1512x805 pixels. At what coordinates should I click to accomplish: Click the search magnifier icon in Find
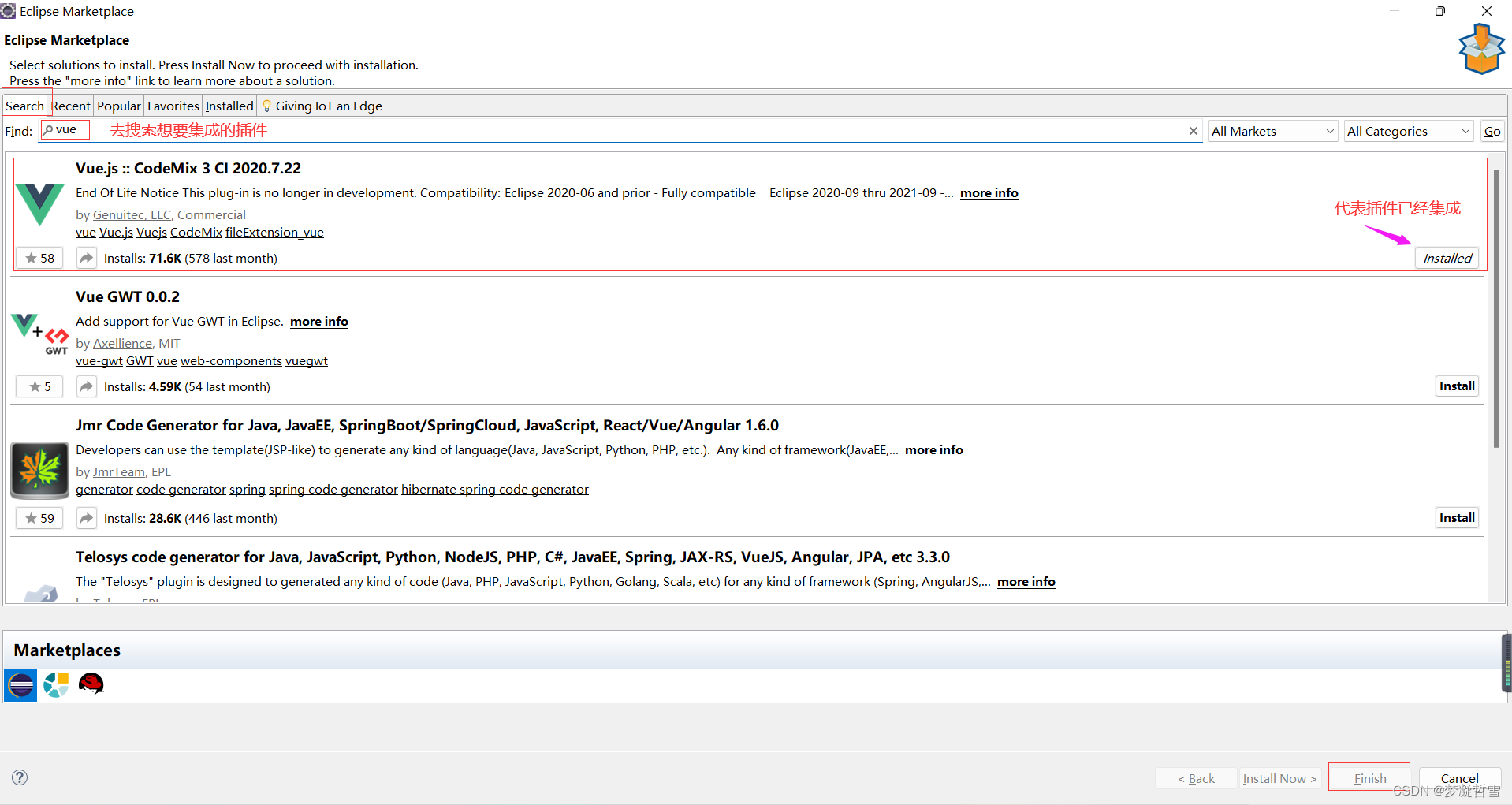click(48, 130)
